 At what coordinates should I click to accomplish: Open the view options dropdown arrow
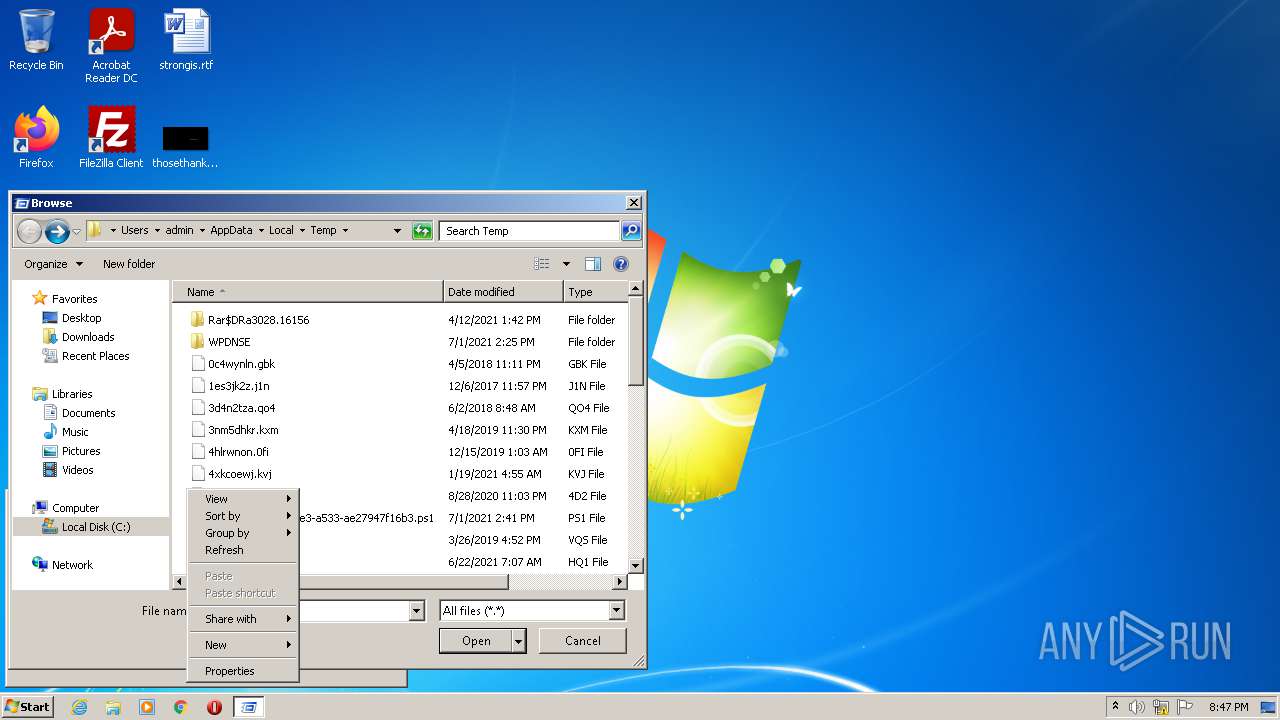566,264
